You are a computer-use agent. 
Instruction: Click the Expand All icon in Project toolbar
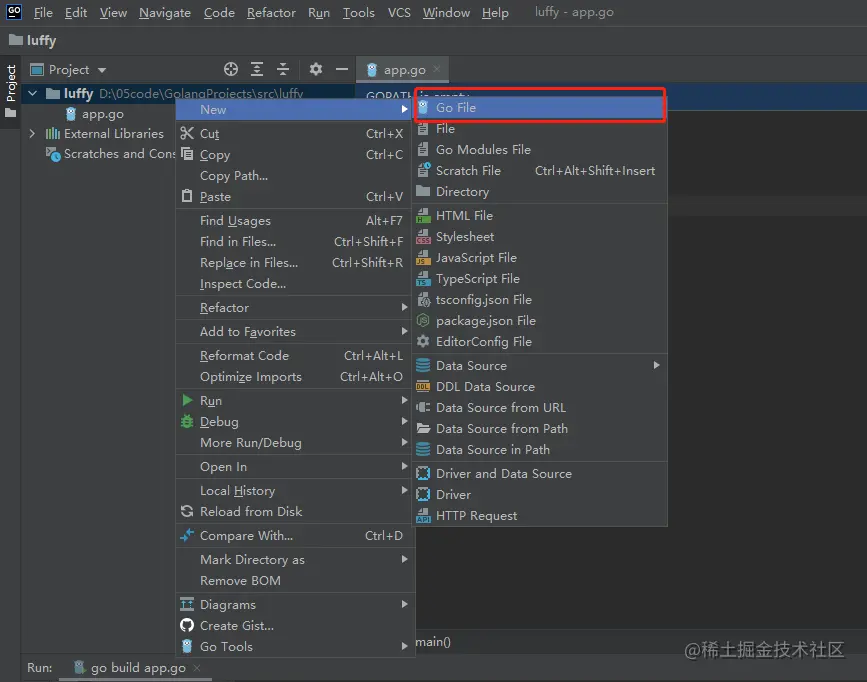pos(257,69)
